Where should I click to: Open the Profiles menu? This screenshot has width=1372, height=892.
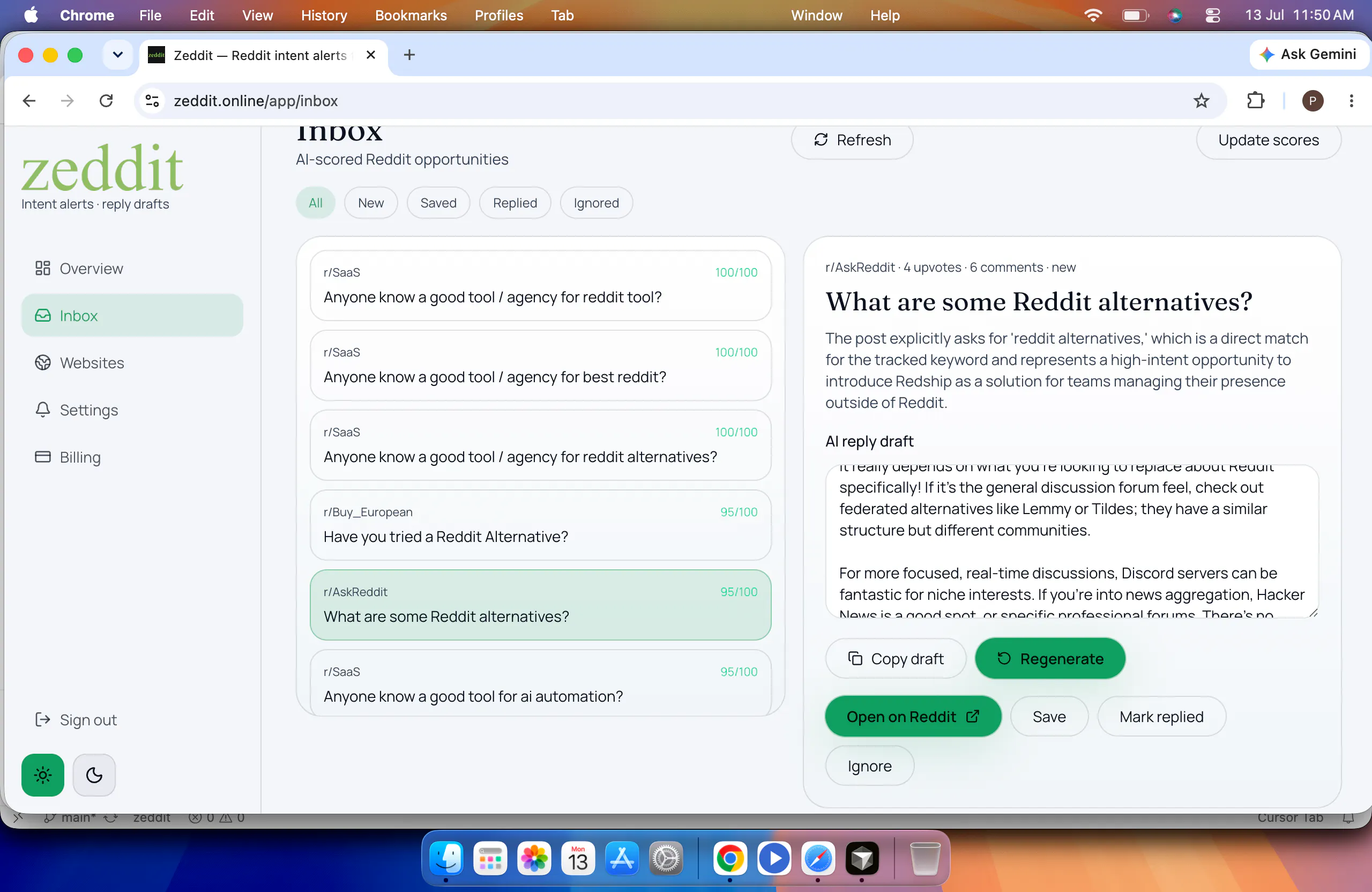(498, 15)
